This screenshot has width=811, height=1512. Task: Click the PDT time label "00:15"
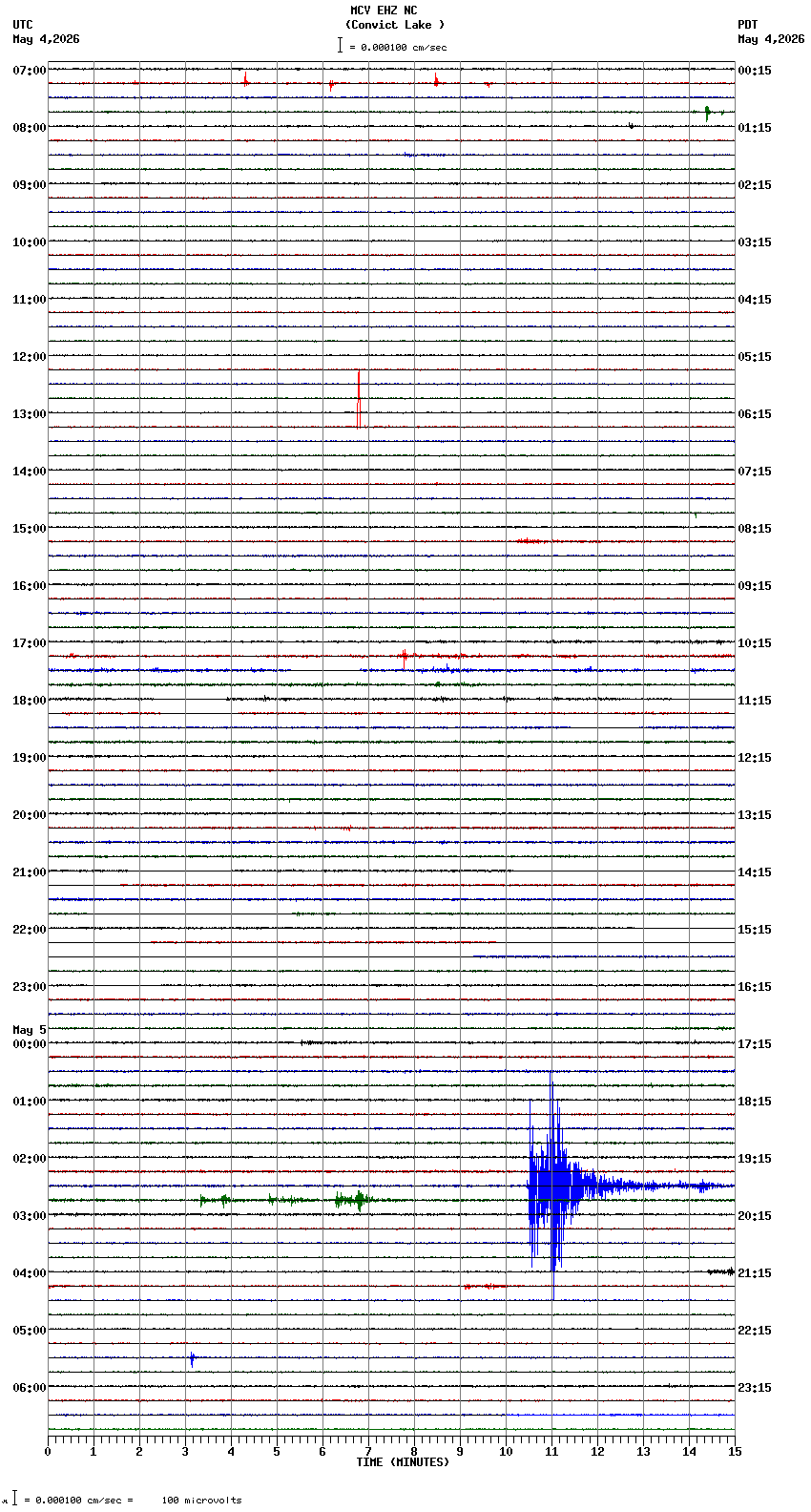pyautogui.click(x=755, y=71)
